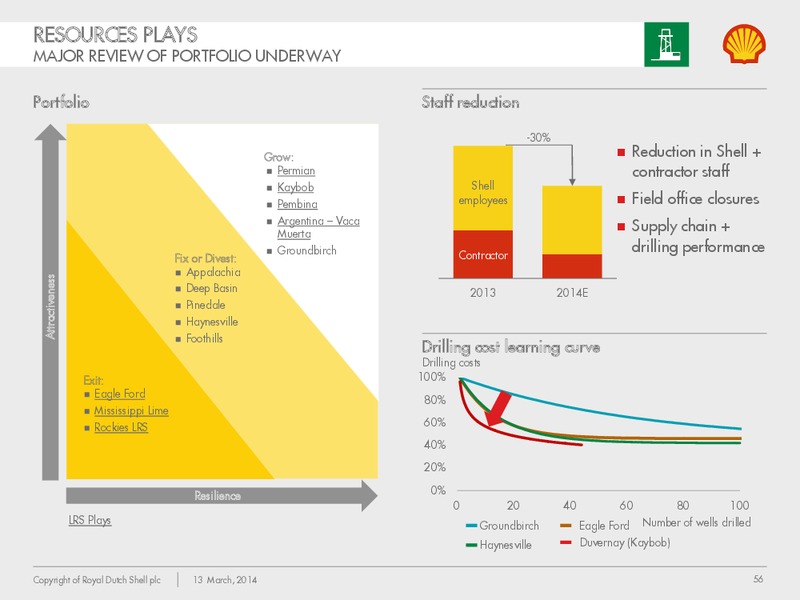800x600 pixels.
Task: Click the Eagle Ford legend label
Action: [x=604, y=526]
